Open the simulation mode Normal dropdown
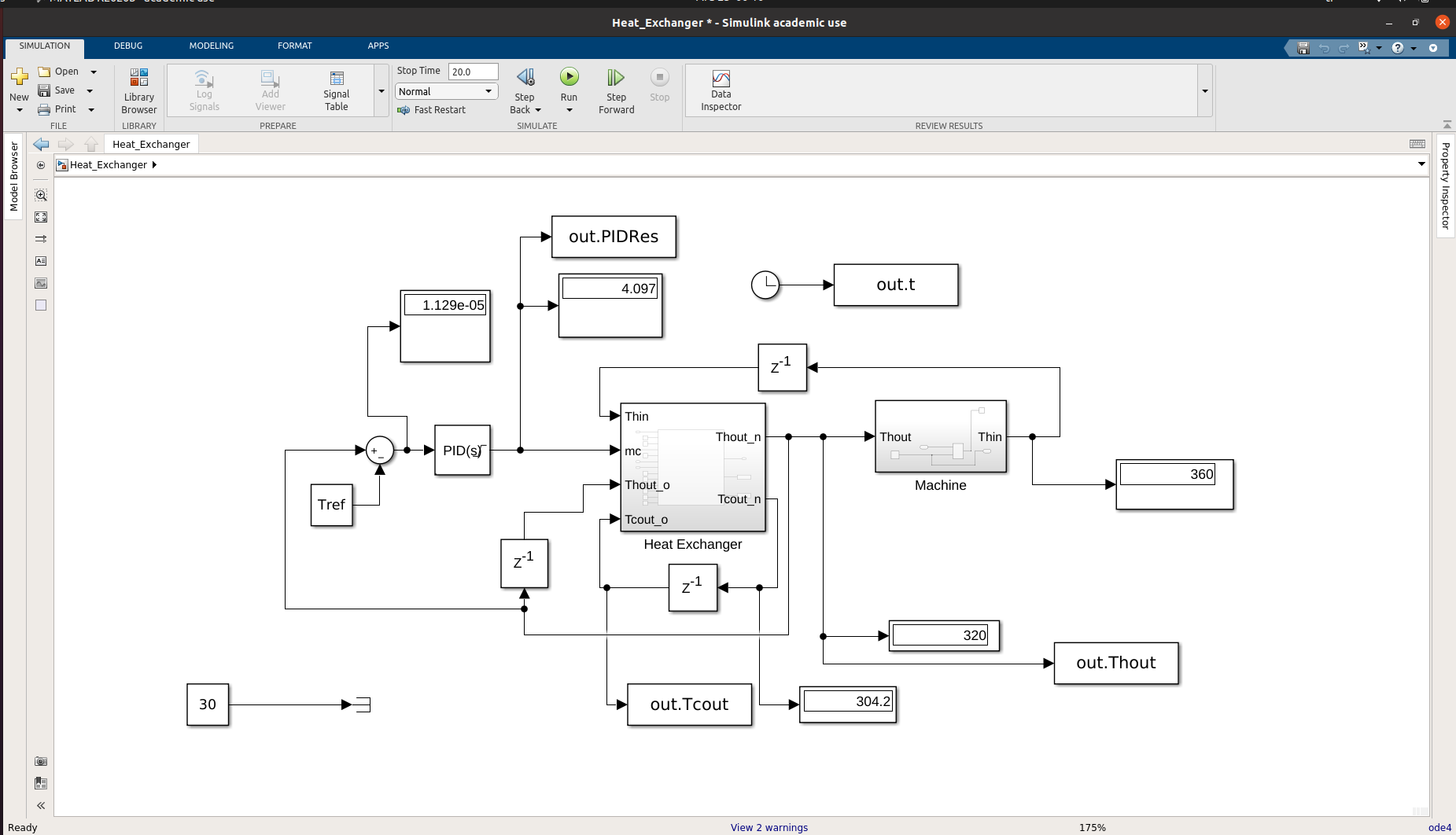 [x=446, y=91]
